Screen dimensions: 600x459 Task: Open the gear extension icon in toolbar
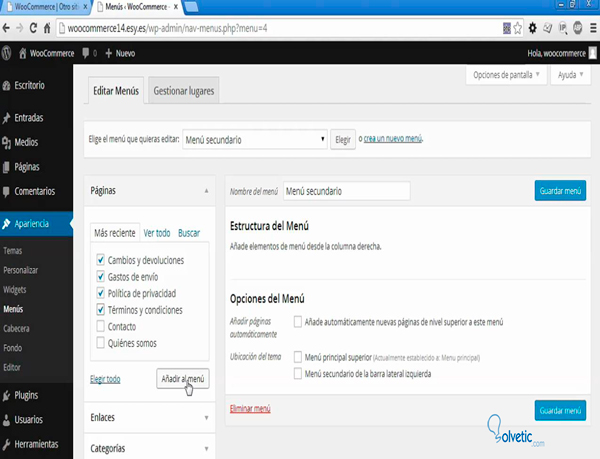point(532,28)
